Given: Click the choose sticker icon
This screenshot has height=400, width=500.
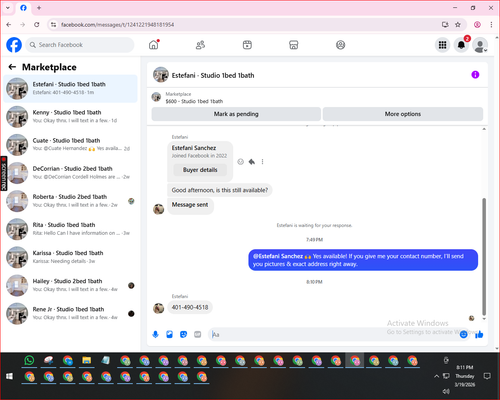Looking at the screenshot, I should [x=183, y=334].
